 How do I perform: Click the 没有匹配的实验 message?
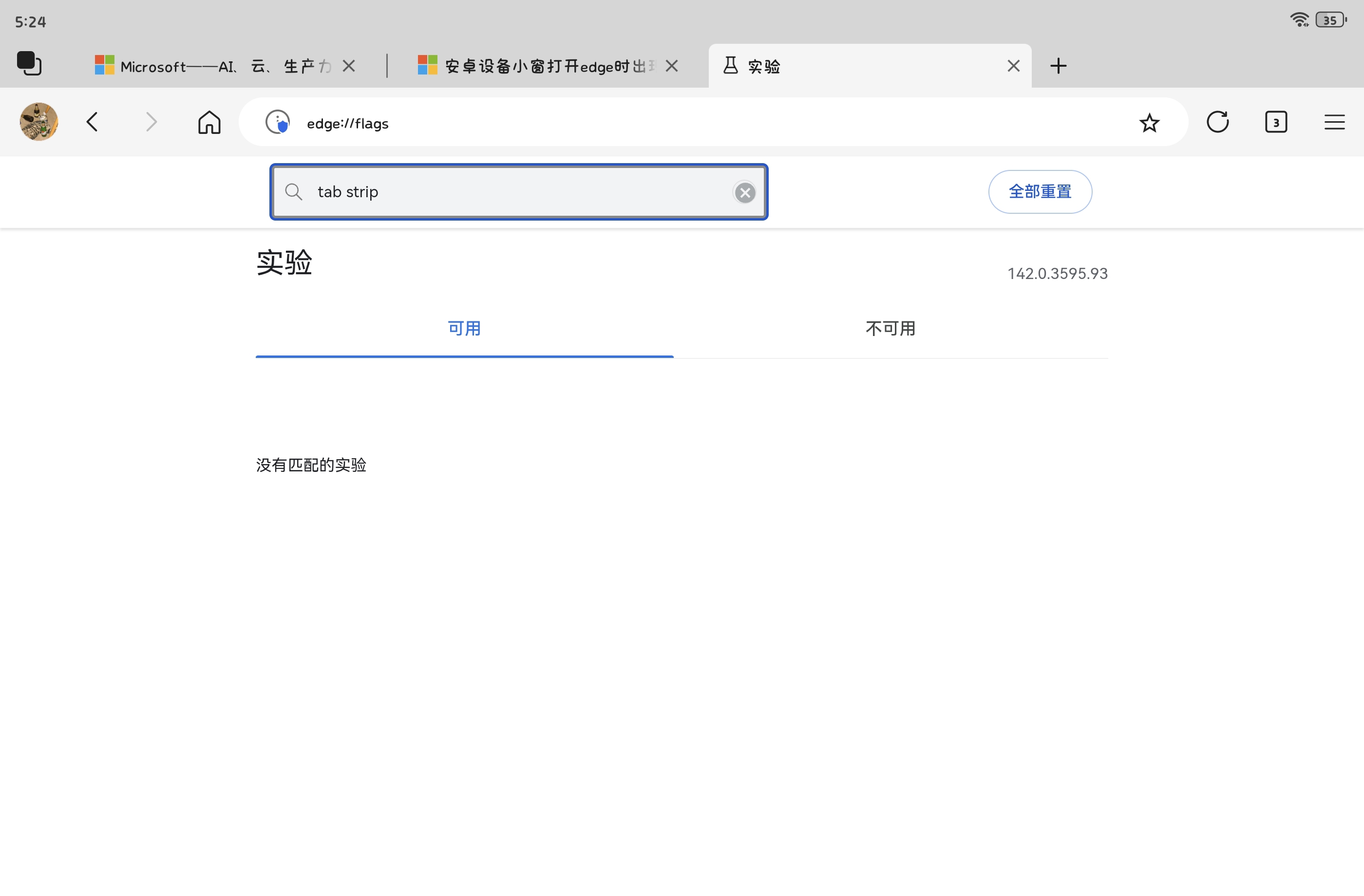(x=311, y=465)
